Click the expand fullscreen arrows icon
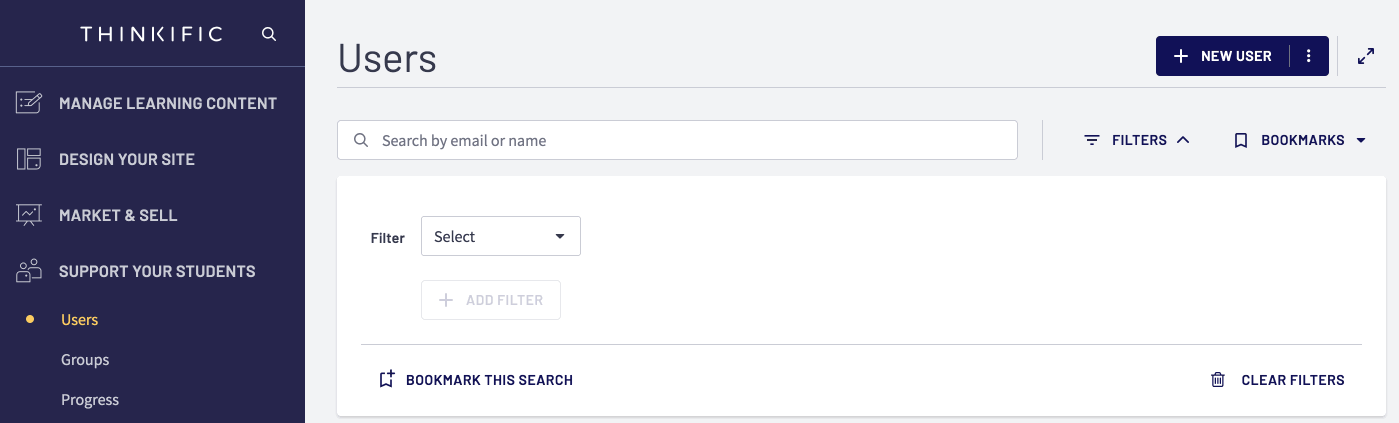The image size is (1399, 423). (1366, 56)
